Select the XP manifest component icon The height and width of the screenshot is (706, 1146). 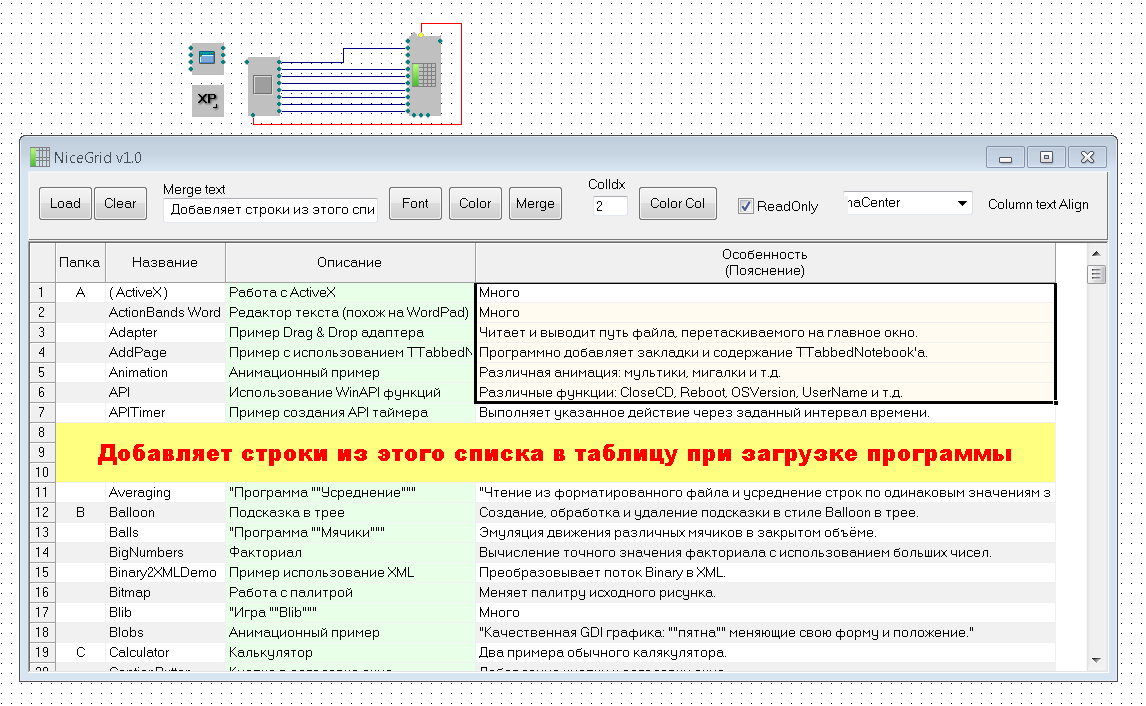point(208,100)
